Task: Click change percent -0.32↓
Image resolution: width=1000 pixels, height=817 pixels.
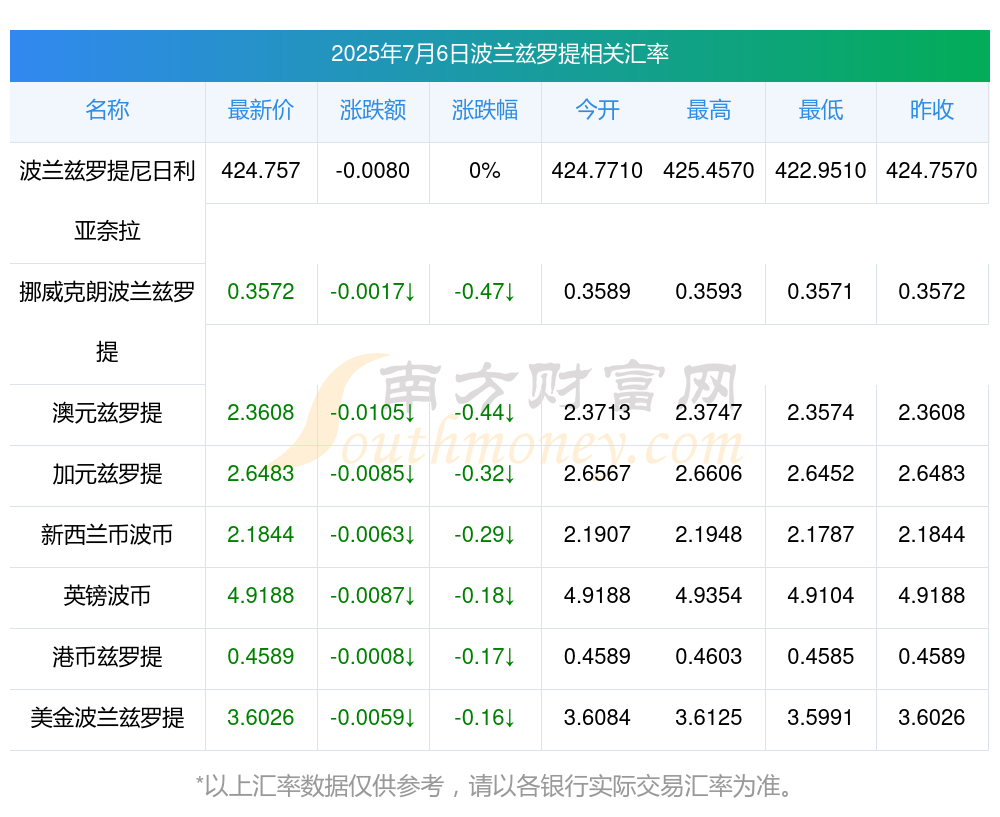Action: (x=485, y=473)
